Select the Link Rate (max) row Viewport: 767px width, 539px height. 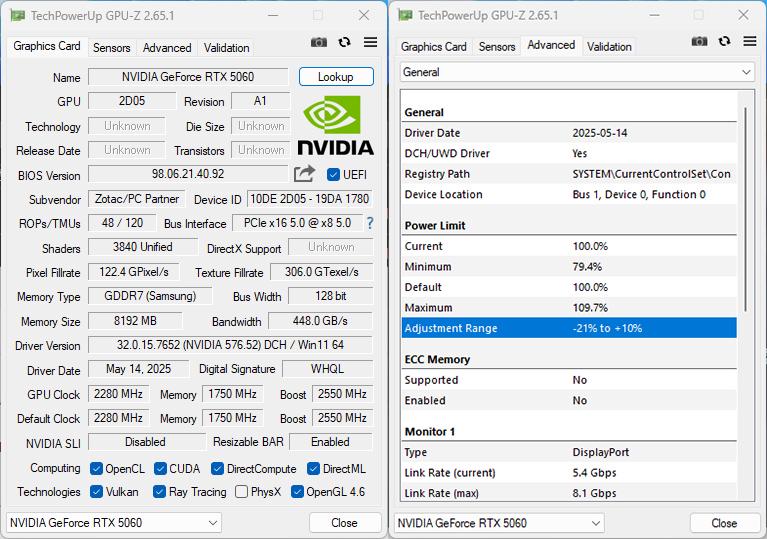tap(569, 493)
